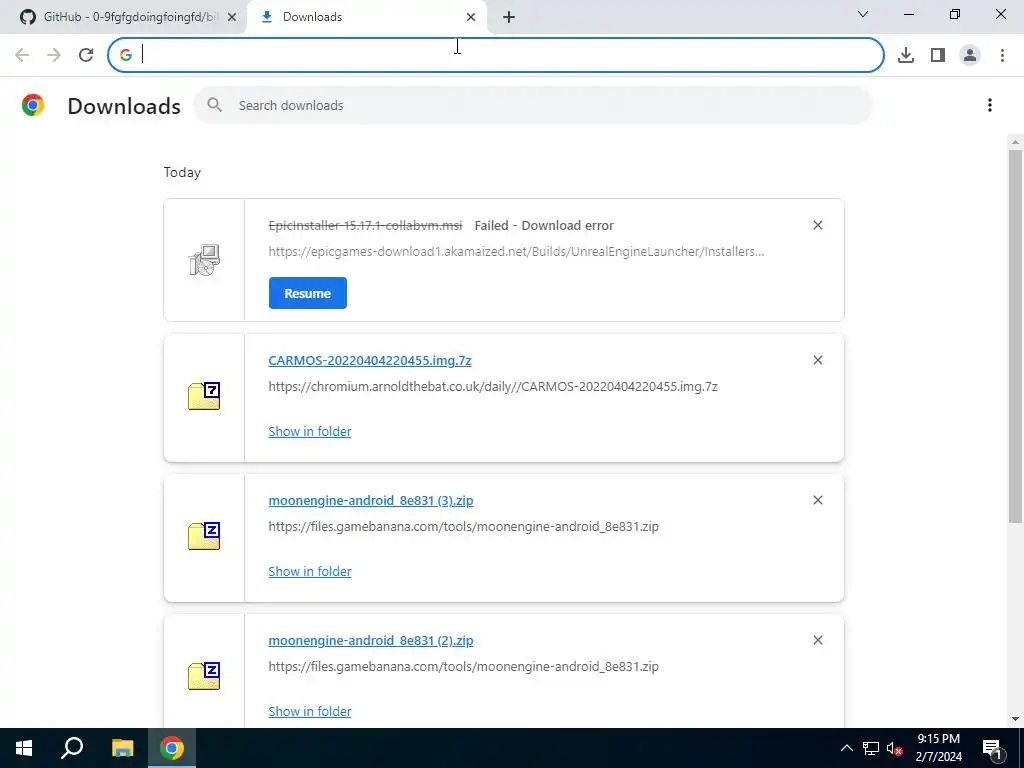The image size is (1024, 768).
Task: Close the Downloads tab
Action: coord(471,18)
